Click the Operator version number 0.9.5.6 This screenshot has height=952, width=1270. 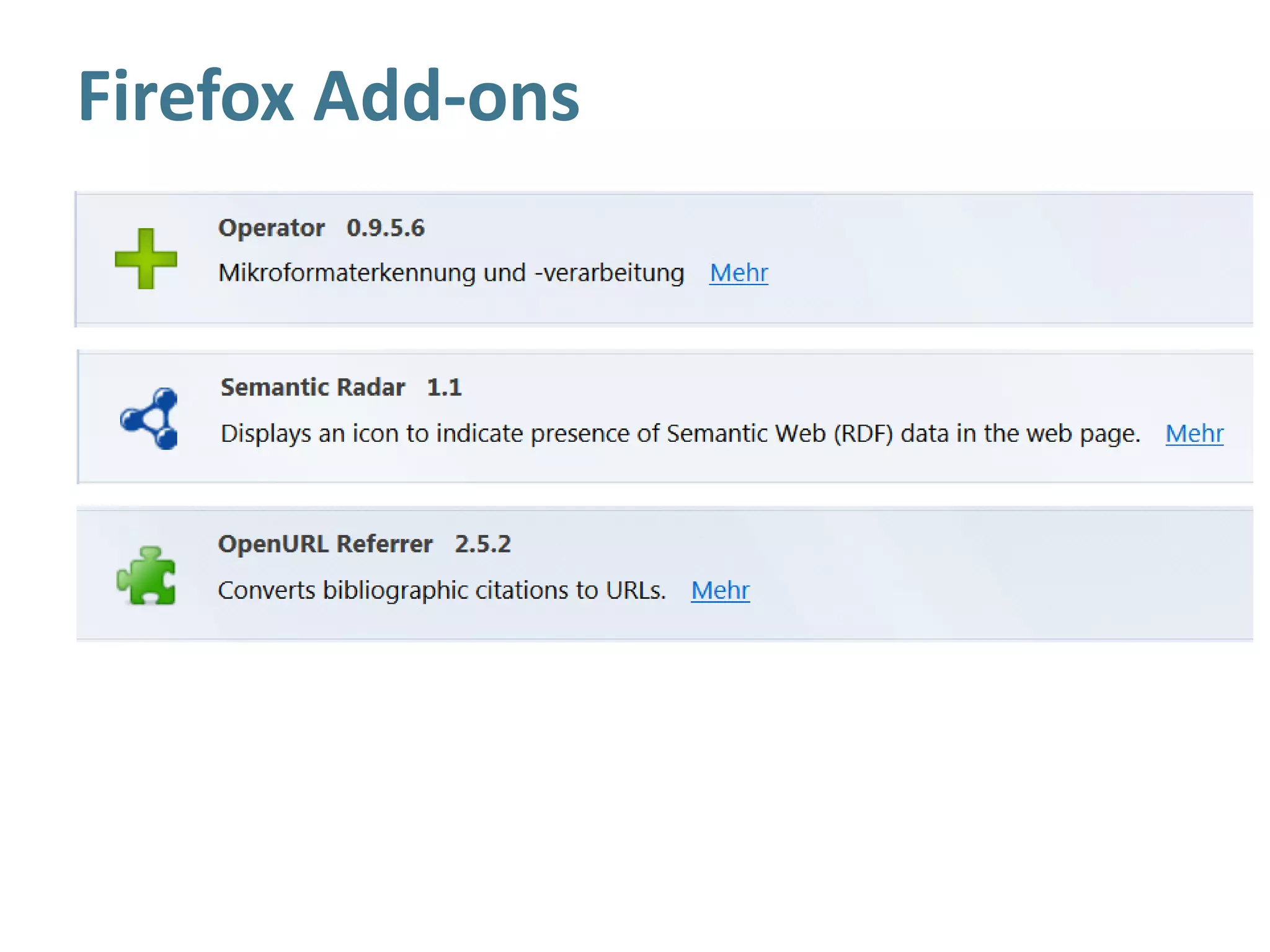click(385, 228)
